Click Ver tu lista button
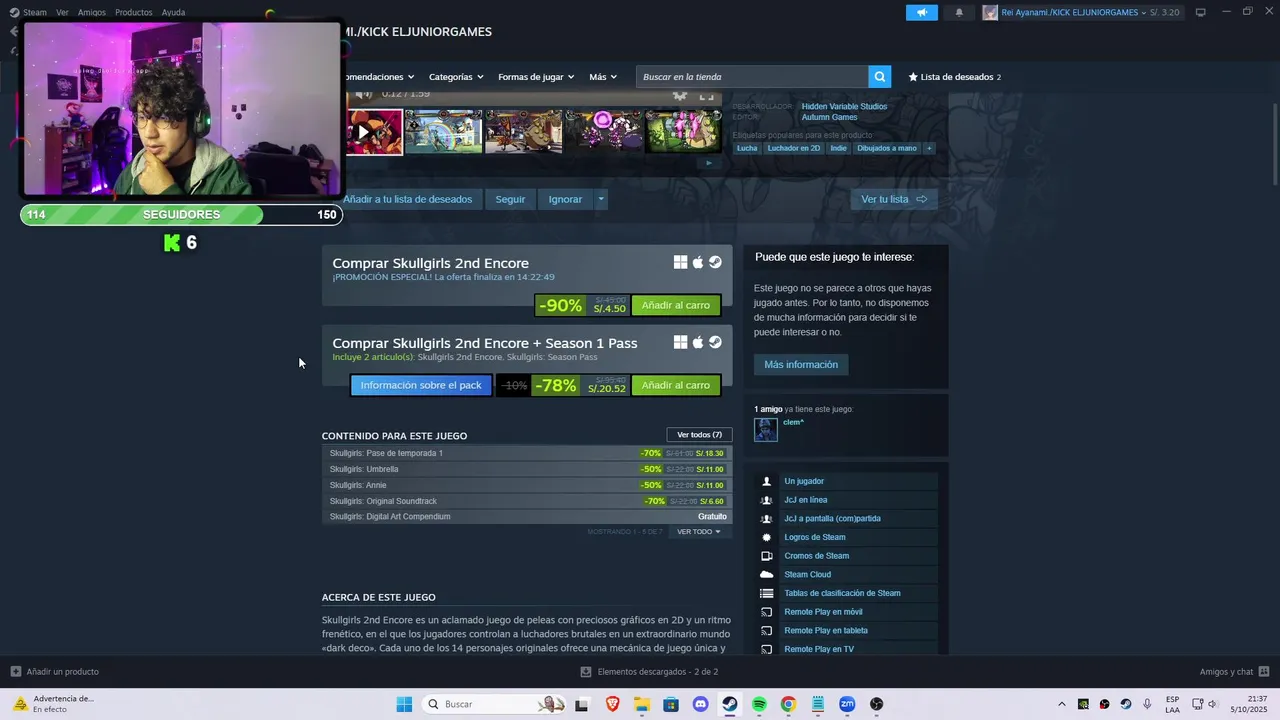 894,199
